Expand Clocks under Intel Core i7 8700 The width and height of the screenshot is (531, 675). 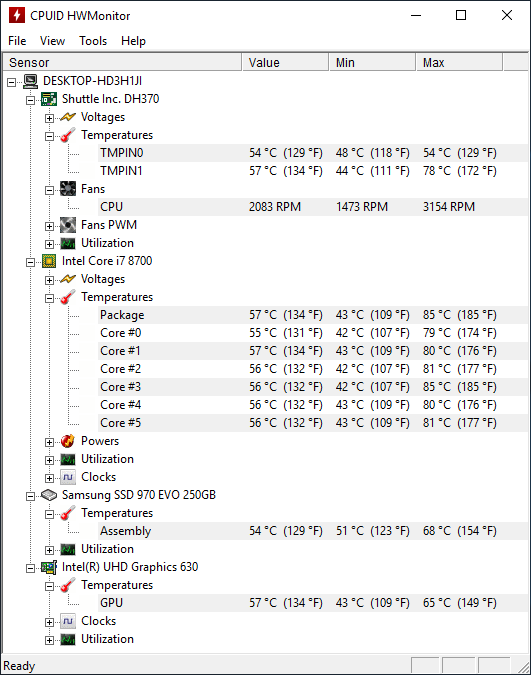(x=50, y=478)
